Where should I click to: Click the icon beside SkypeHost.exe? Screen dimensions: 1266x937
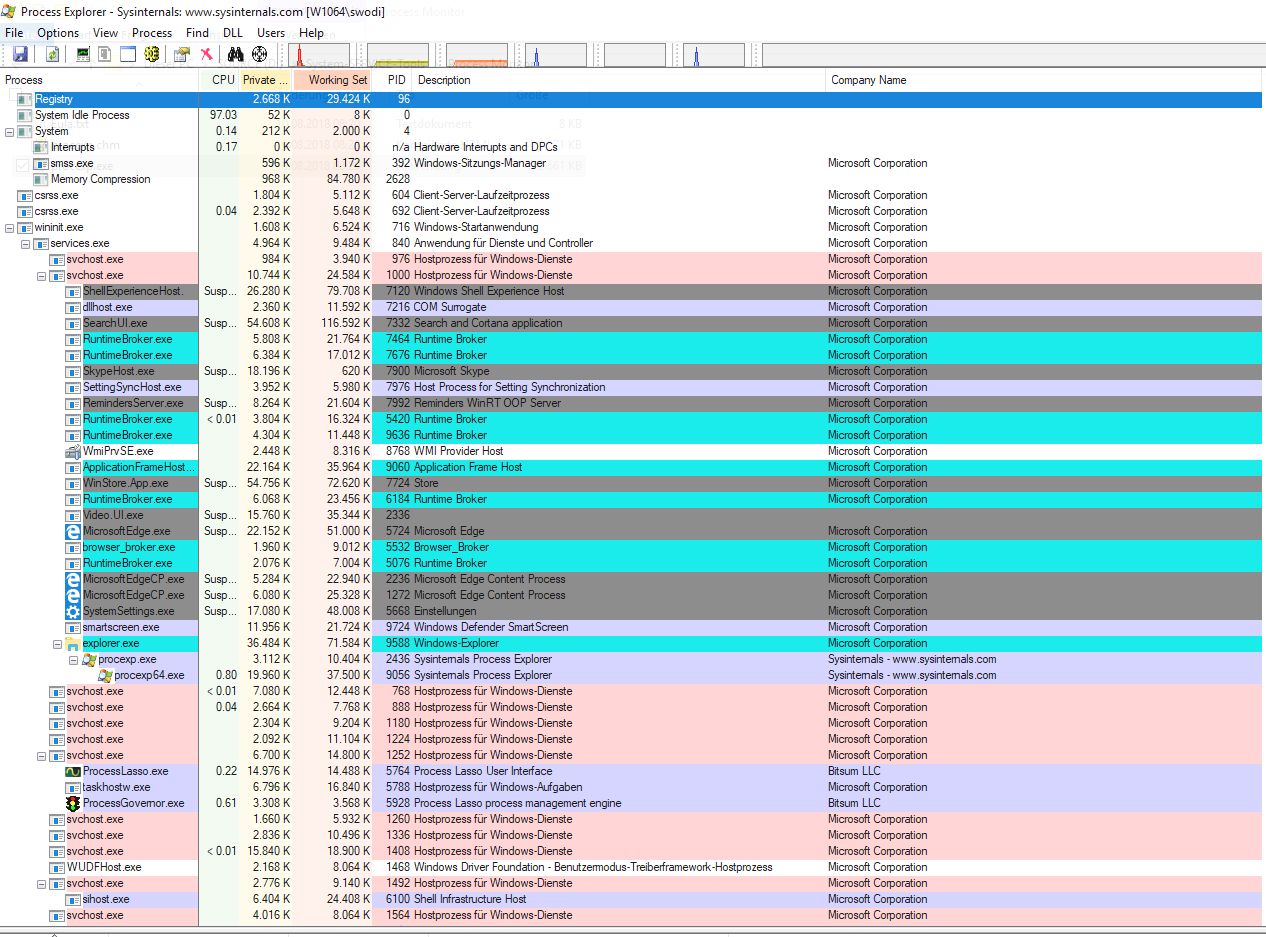73,371
